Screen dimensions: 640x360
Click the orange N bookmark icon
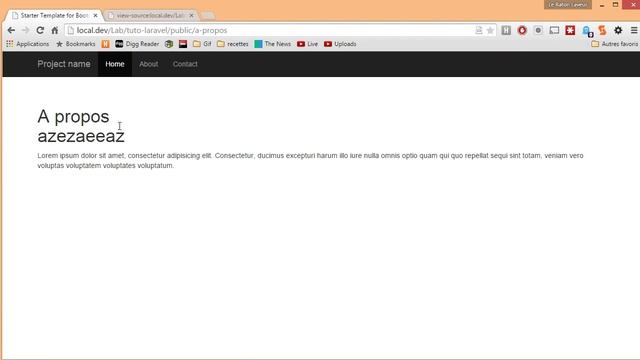105,44
